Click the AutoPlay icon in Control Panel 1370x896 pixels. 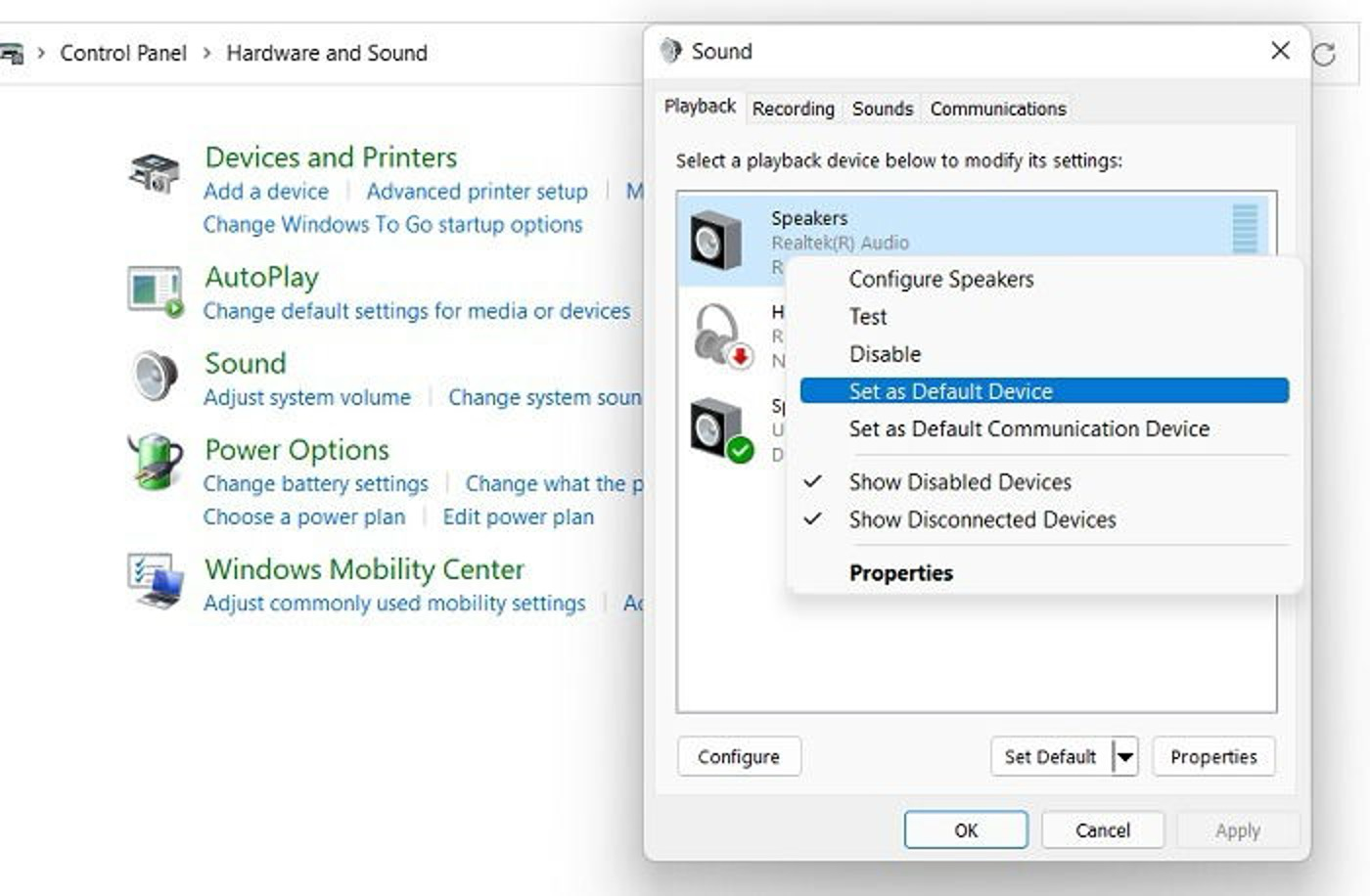tap(152, 290)
